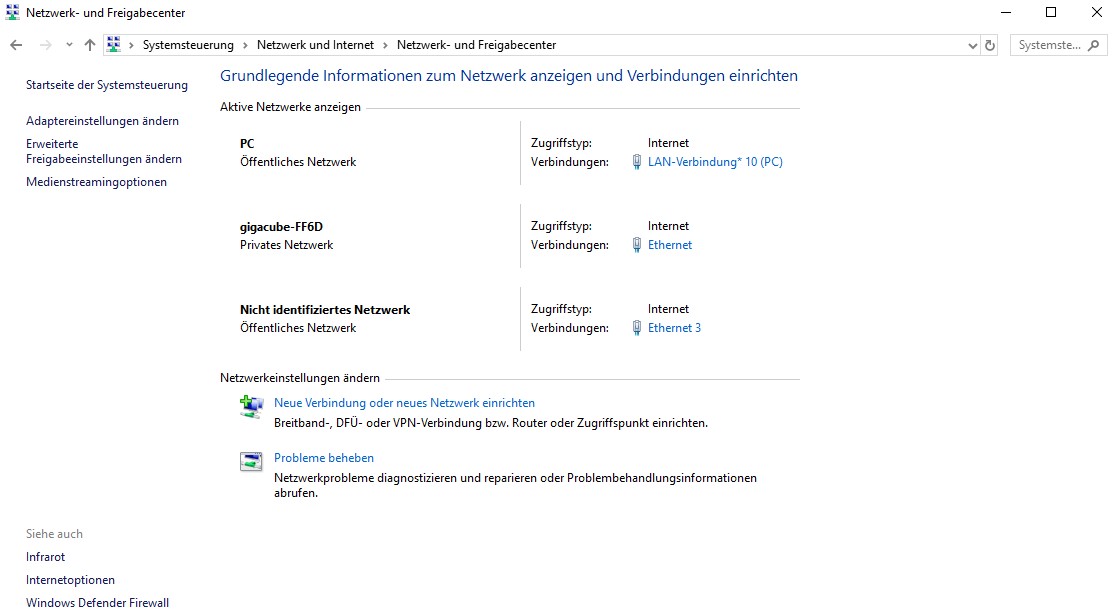Click the Systemsteuerung search input field
This screenshot has width=1113, height=614.
point(1050,45)
